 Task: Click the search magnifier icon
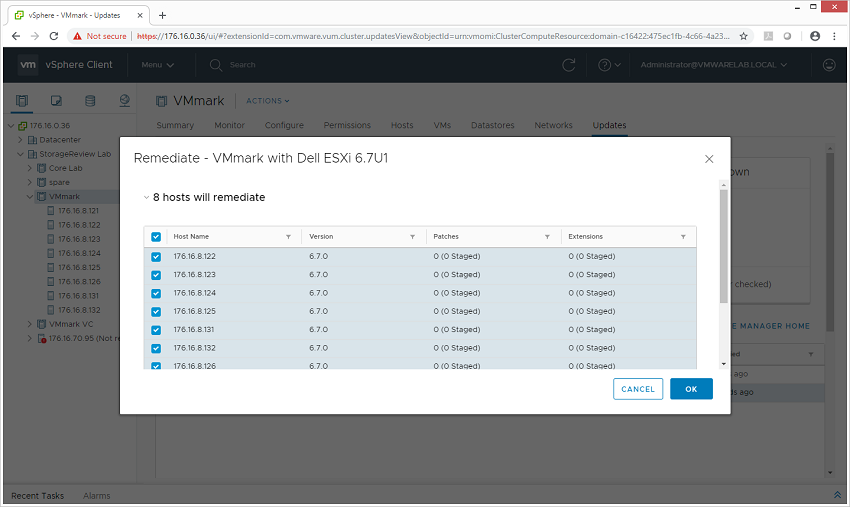pyautogui.click(x=216, y=65)
